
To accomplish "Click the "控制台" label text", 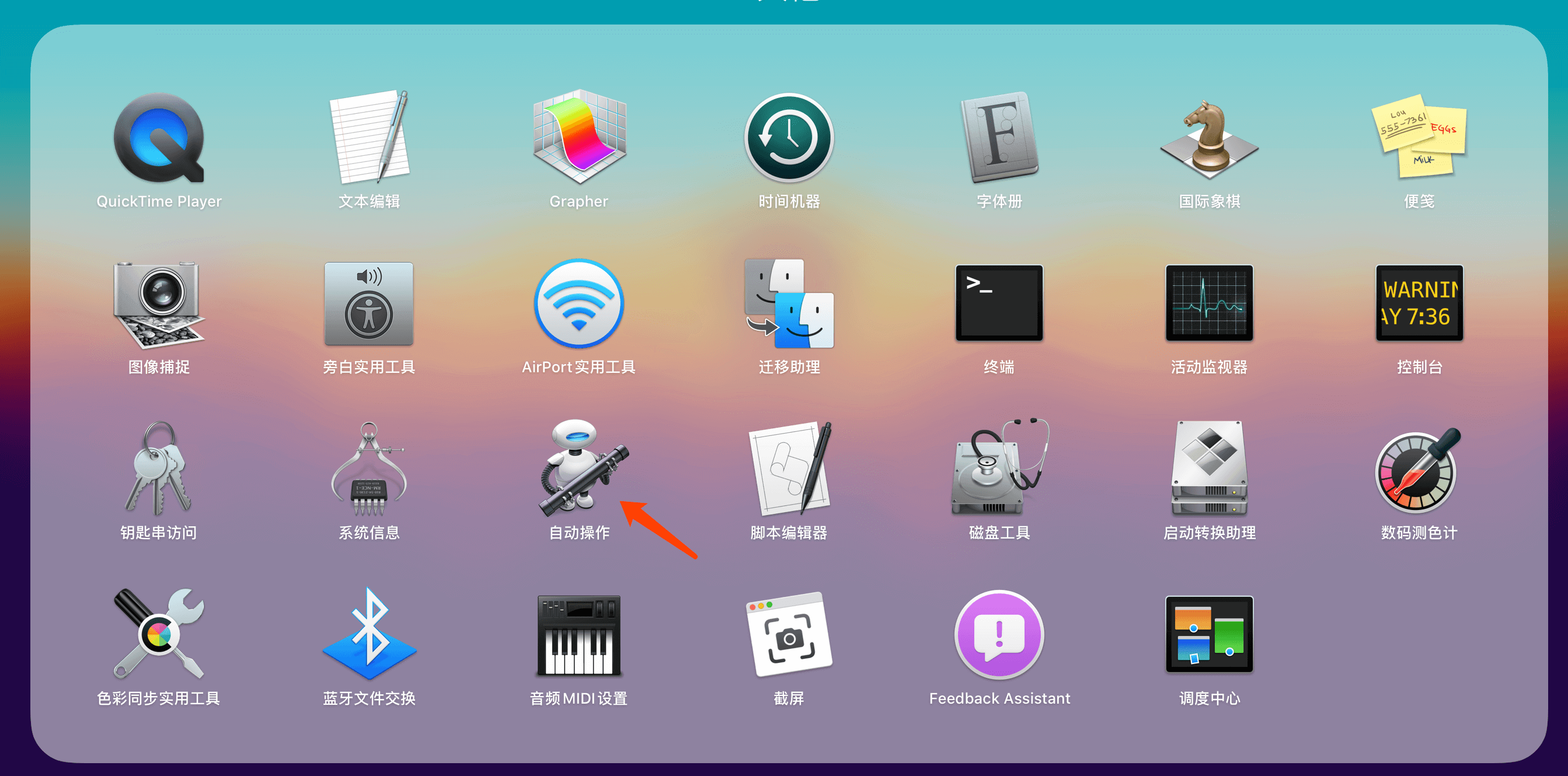I will [1419, 367].
